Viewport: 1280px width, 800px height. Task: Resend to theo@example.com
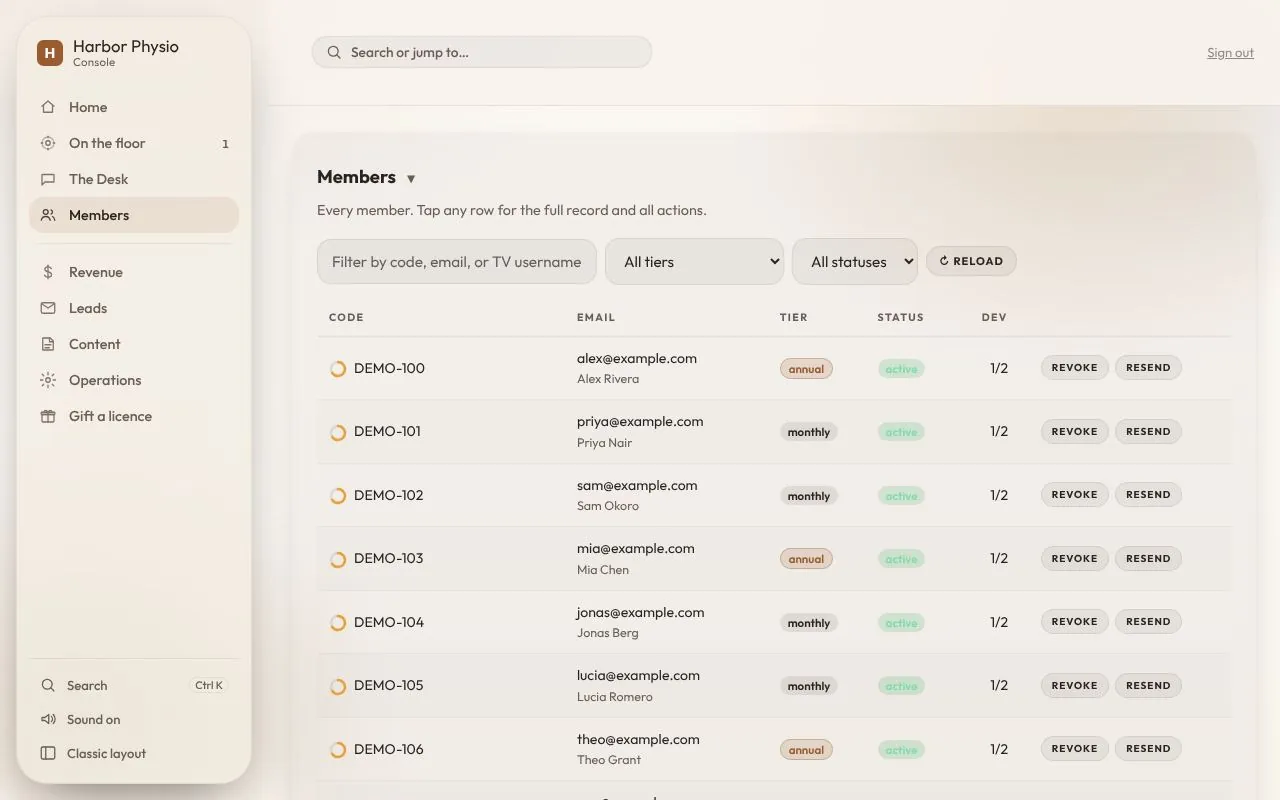click(1148, 748)
